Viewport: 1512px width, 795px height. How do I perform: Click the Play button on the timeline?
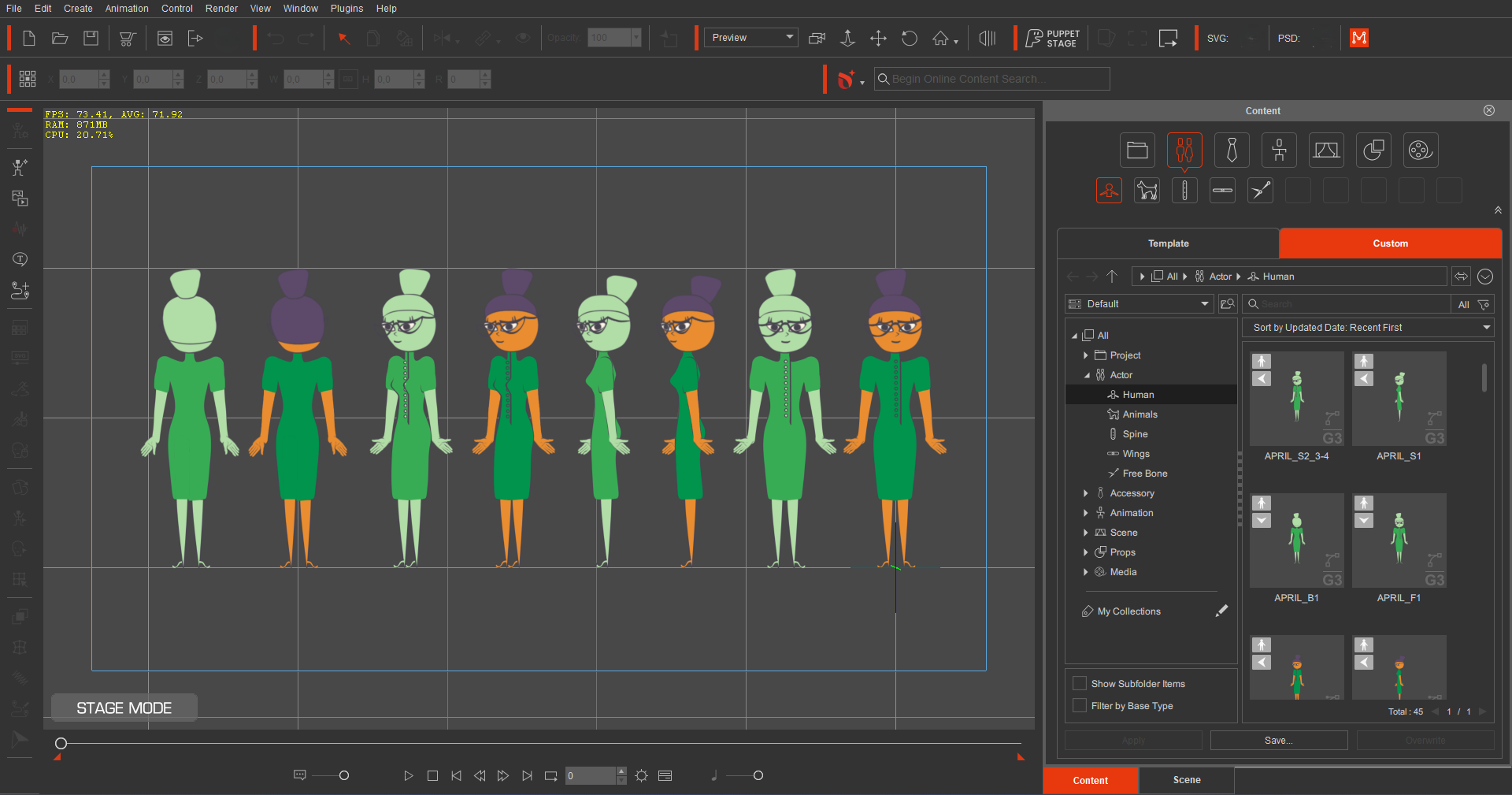408,776
